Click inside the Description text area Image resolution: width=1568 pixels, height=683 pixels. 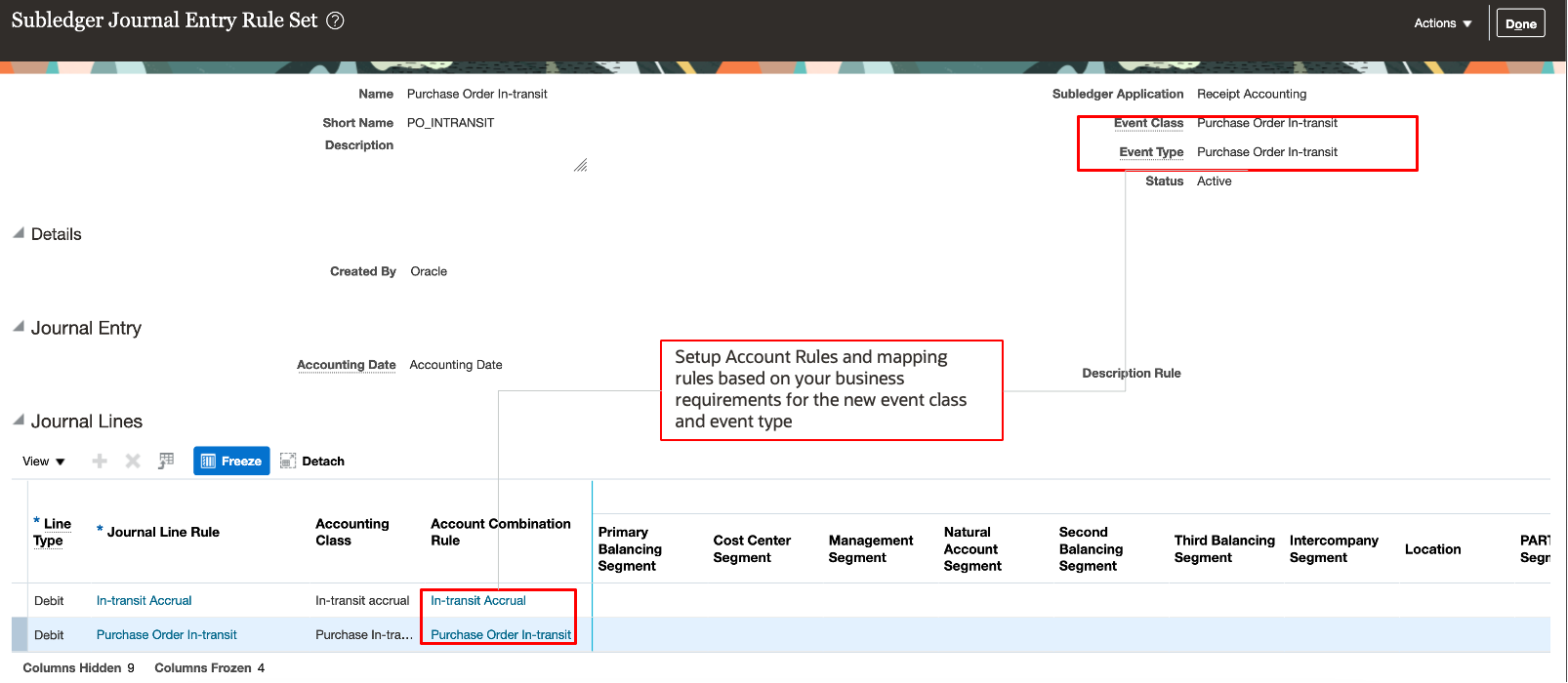click(x=496, y=156)
